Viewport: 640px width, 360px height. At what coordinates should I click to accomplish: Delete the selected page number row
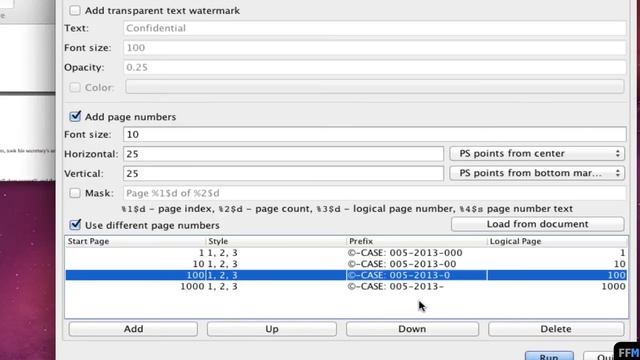tap(556, 329)
